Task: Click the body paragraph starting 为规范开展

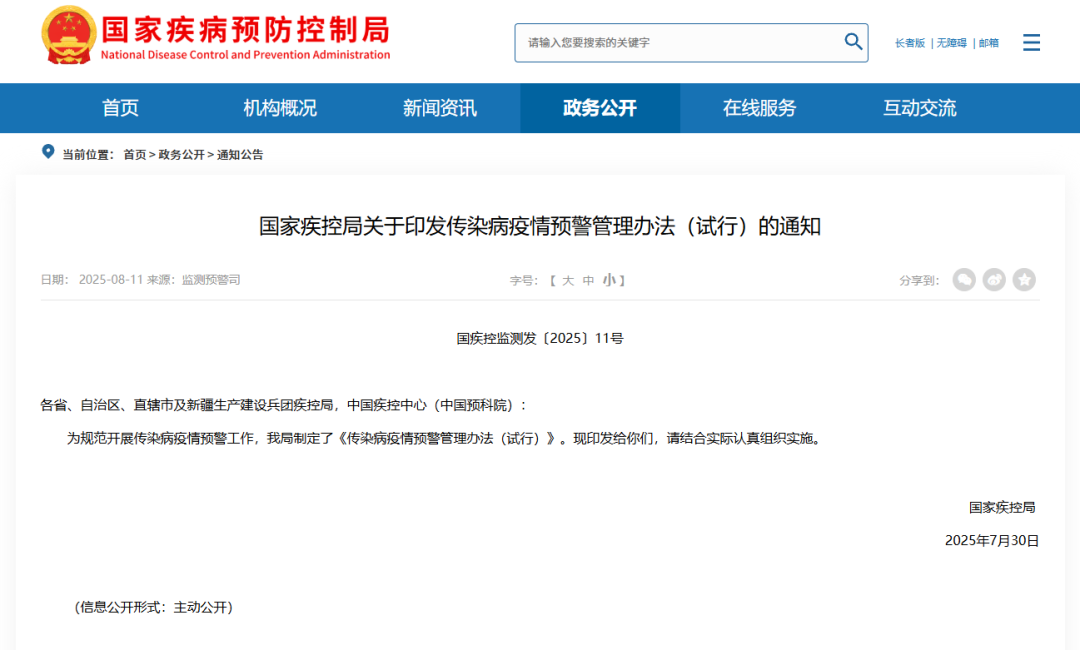Action: click(445, 439)
